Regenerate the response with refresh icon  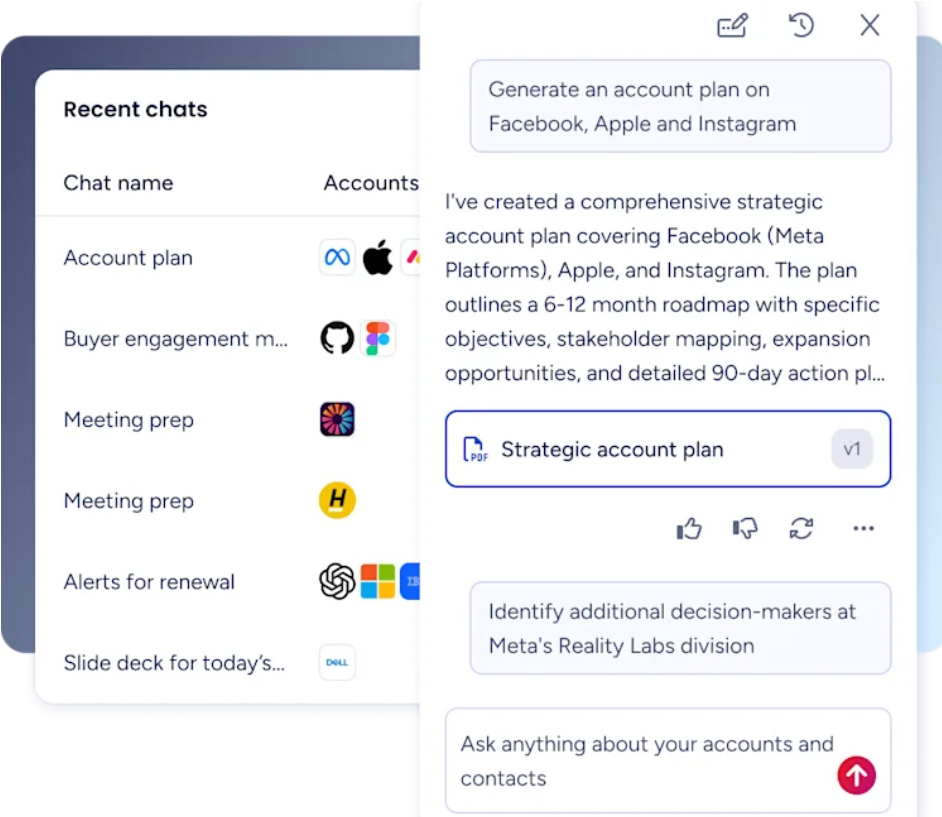coord(801,529)
